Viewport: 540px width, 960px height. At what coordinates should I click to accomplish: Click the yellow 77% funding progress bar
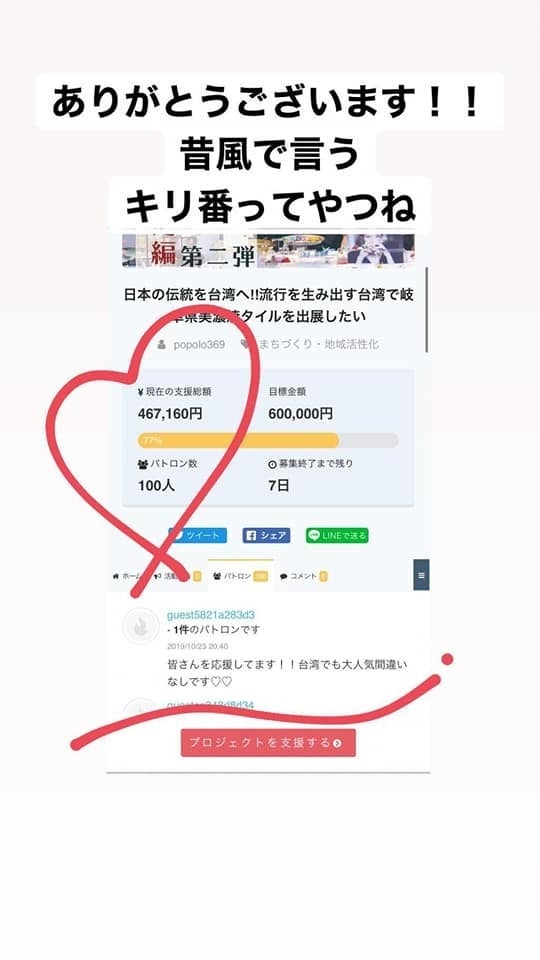pyautogui.click(x=239, y=440)
